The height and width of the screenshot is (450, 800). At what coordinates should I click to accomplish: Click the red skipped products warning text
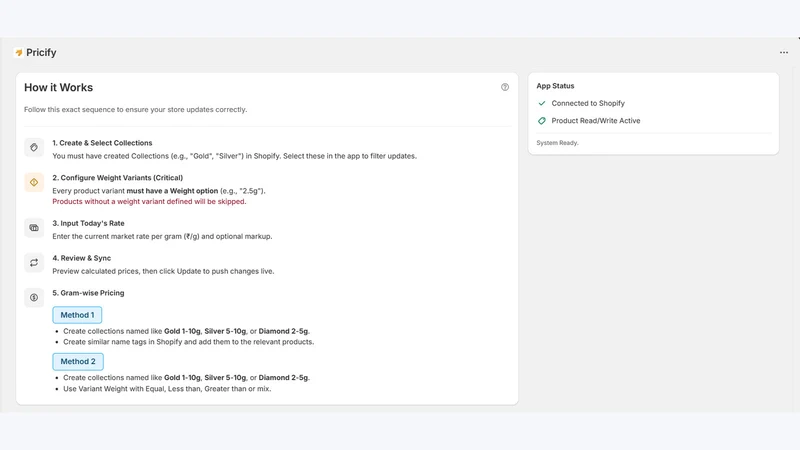tap(149, 202)
